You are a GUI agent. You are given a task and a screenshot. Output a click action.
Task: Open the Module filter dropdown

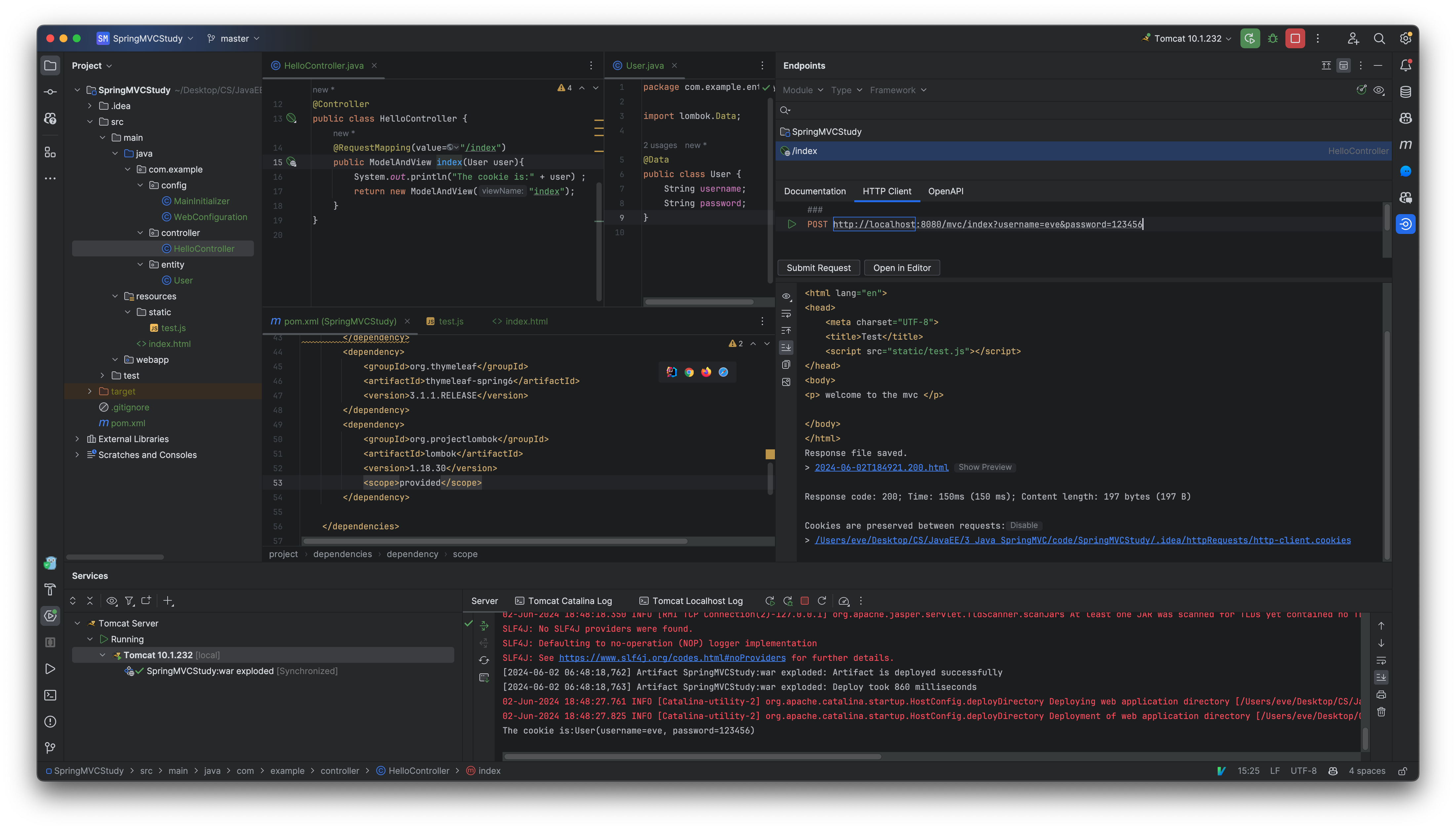(803, 90)
